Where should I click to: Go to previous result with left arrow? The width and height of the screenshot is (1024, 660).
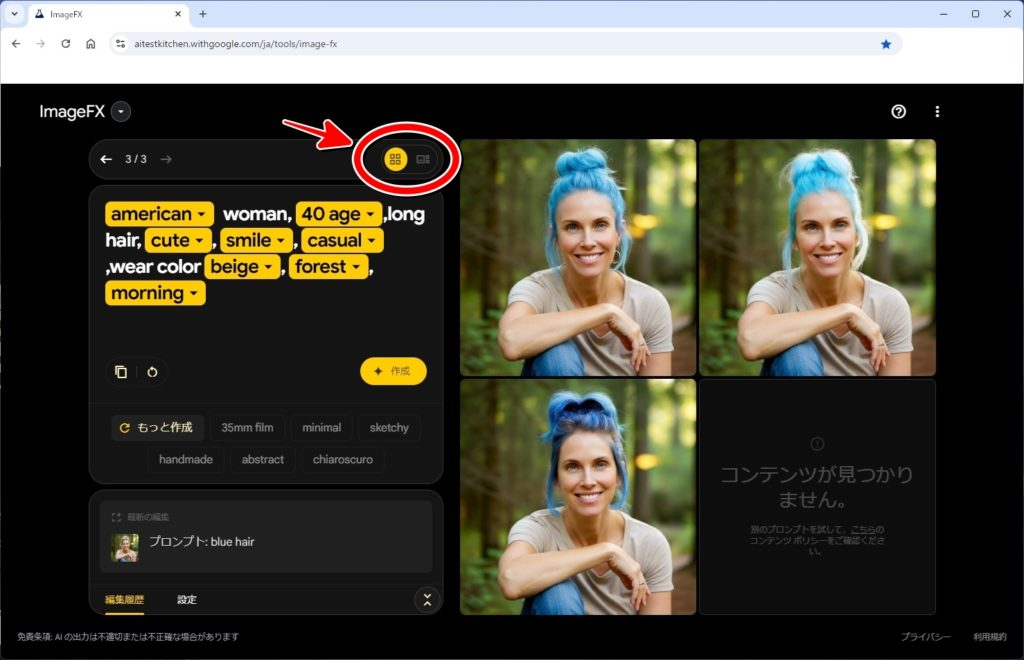tap(106, 159)
